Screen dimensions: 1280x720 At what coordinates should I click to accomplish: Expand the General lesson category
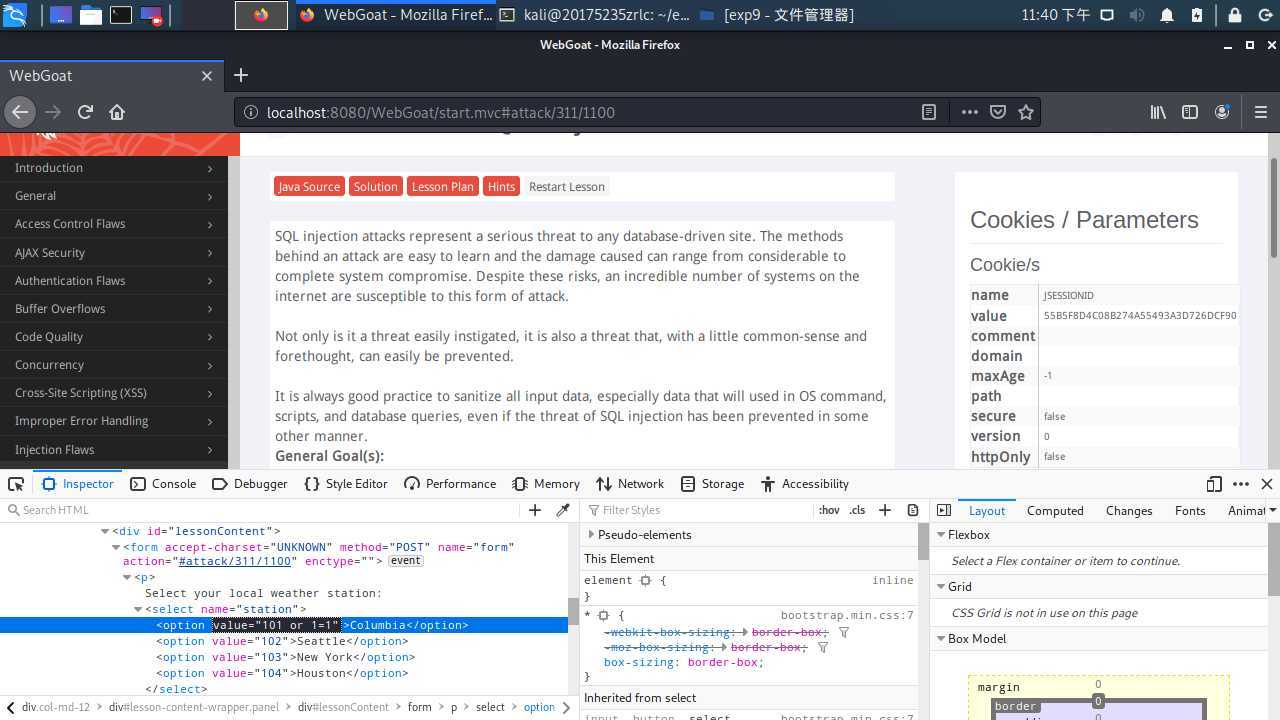click(x=114, y=196)
